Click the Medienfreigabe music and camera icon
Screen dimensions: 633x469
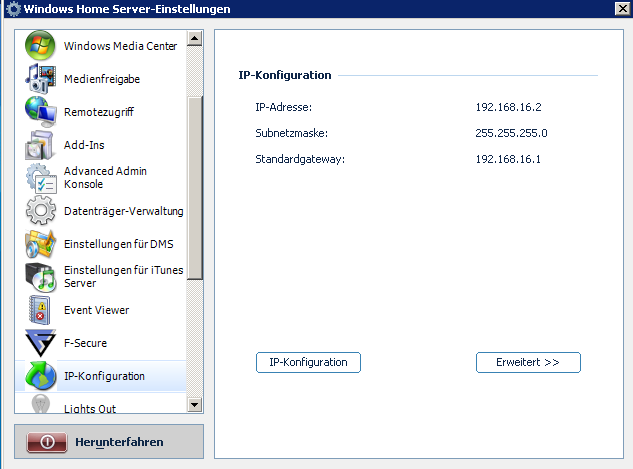[x=40, y=78]
